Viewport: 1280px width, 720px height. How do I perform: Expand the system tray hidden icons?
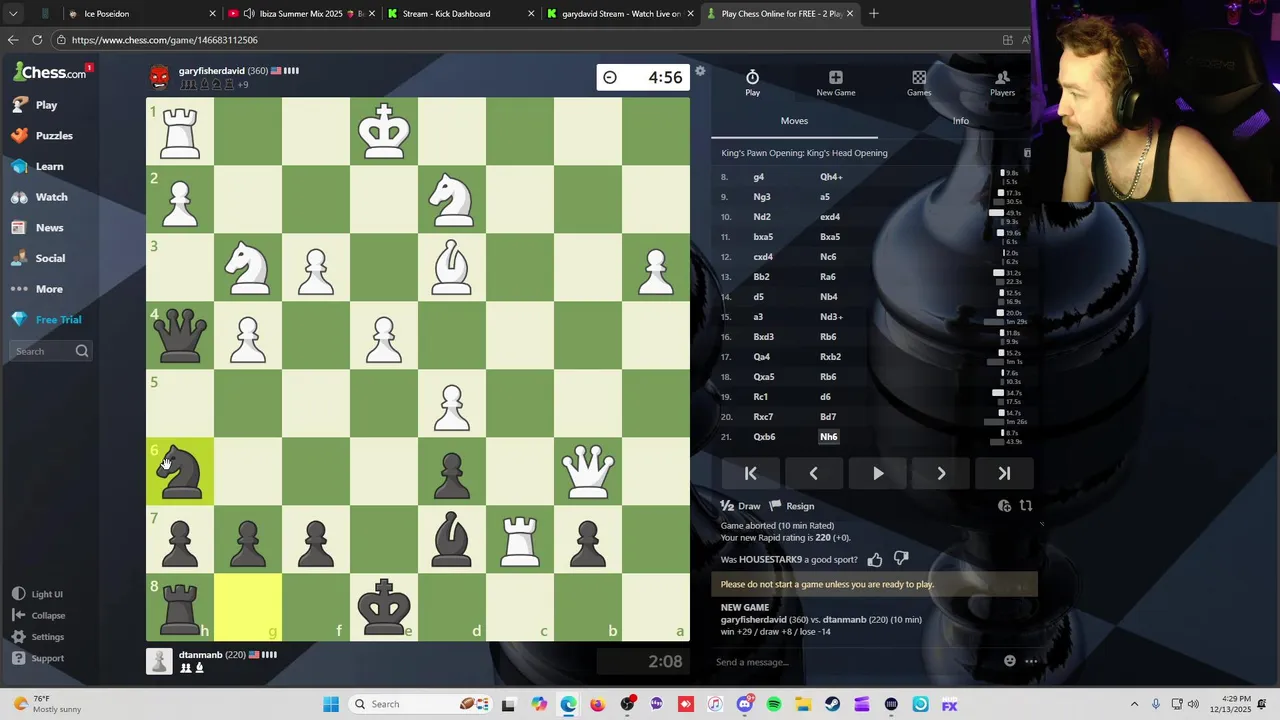(x=1134, y=704)
